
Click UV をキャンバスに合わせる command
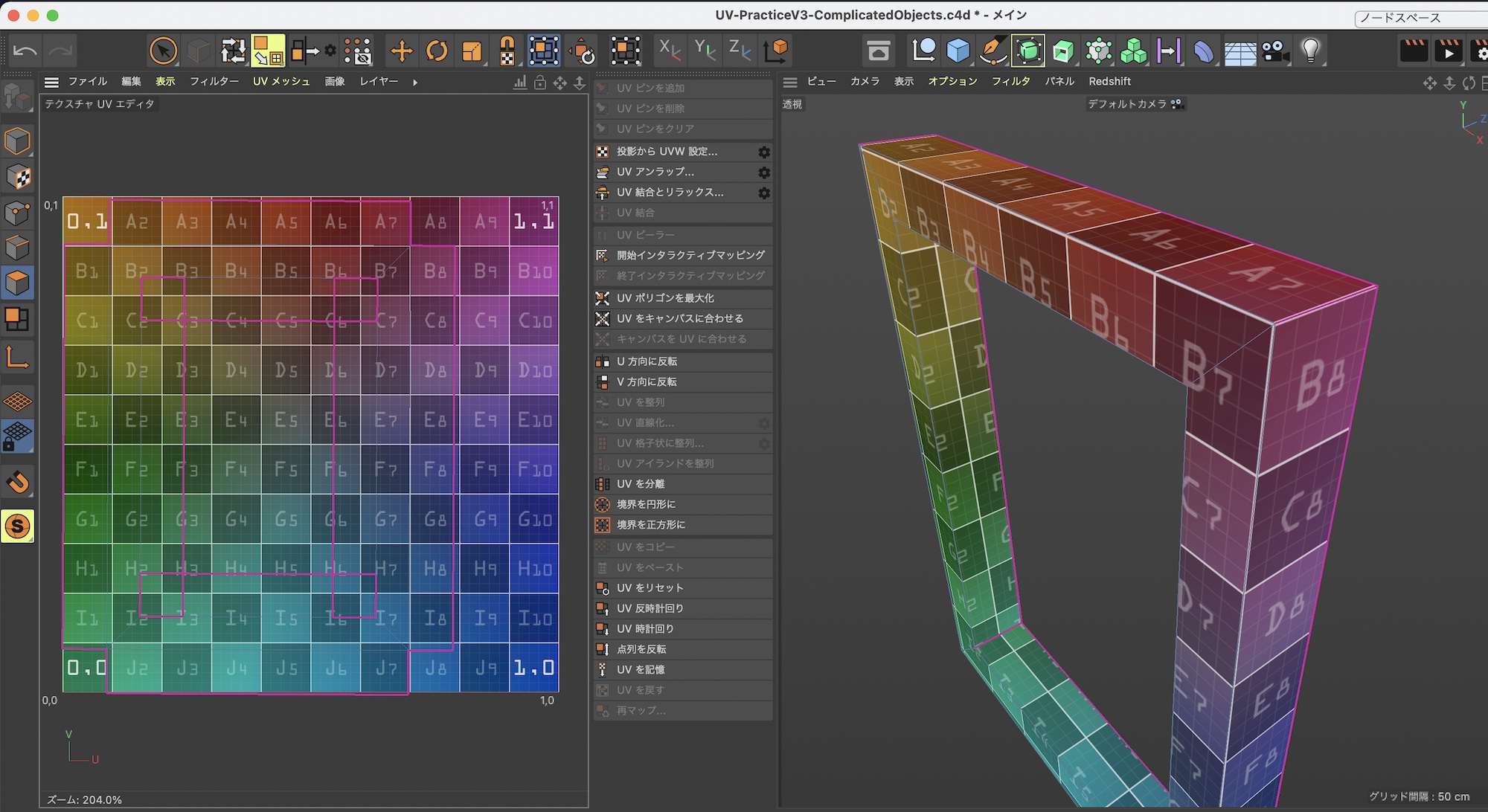[679, 318]
